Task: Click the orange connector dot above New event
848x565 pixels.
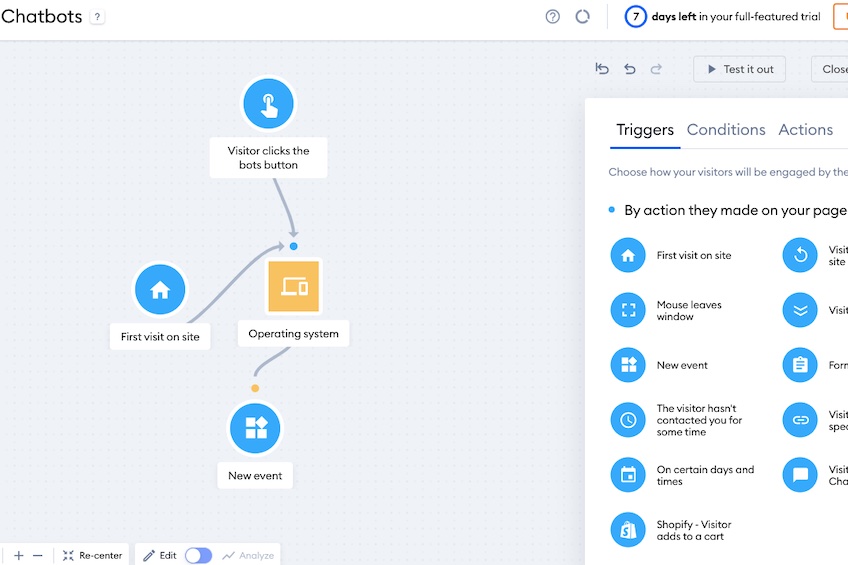Action: coord(255,388)
